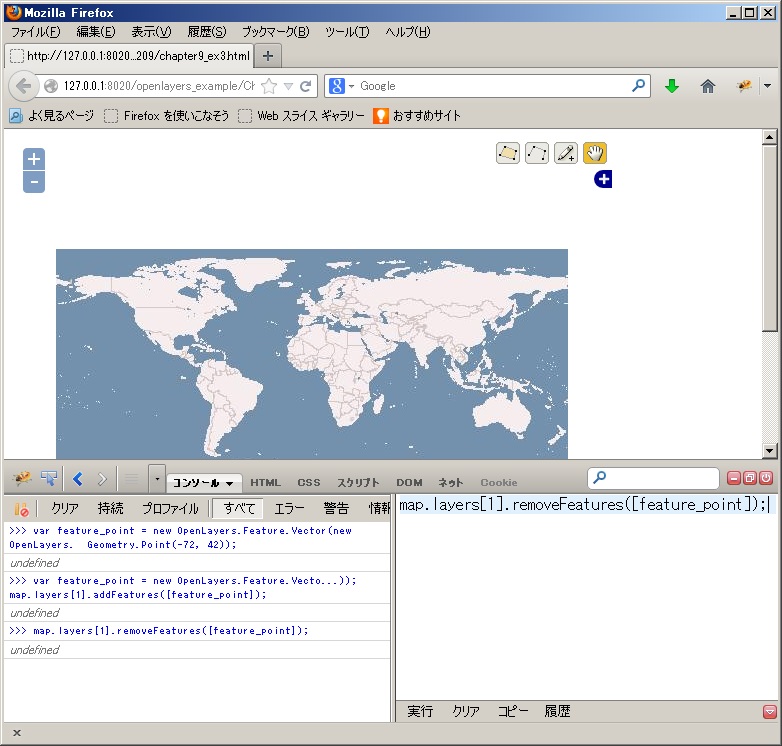Select the draw line path tool
Image resolution: width=782 pixels, height=746 pixels.
537,153
